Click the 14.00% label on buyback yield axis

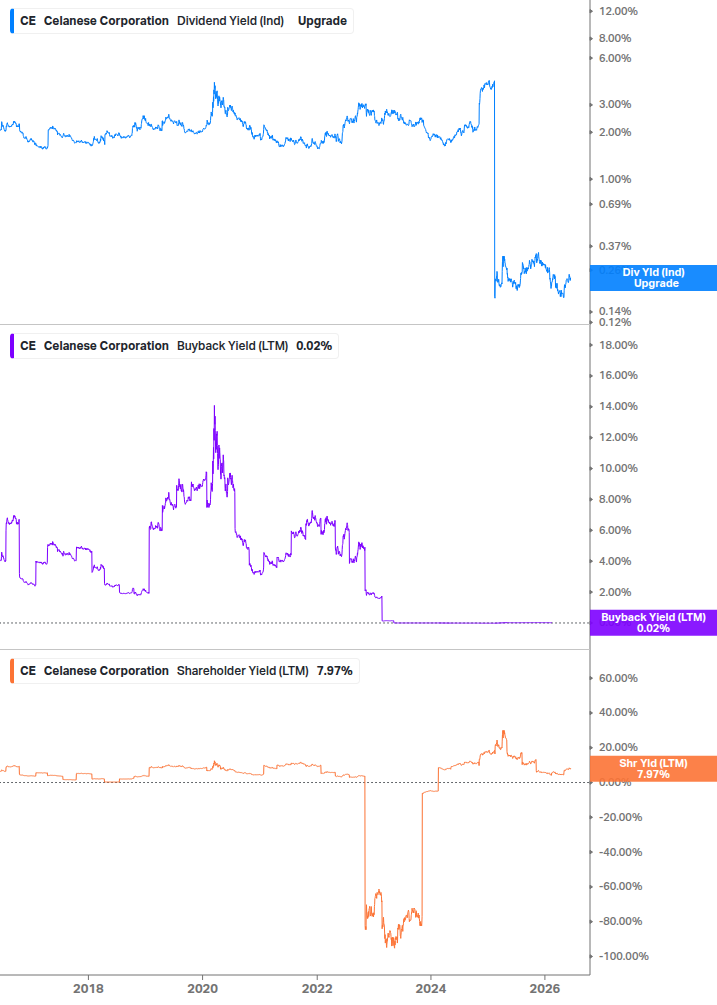tap(618, 406)
